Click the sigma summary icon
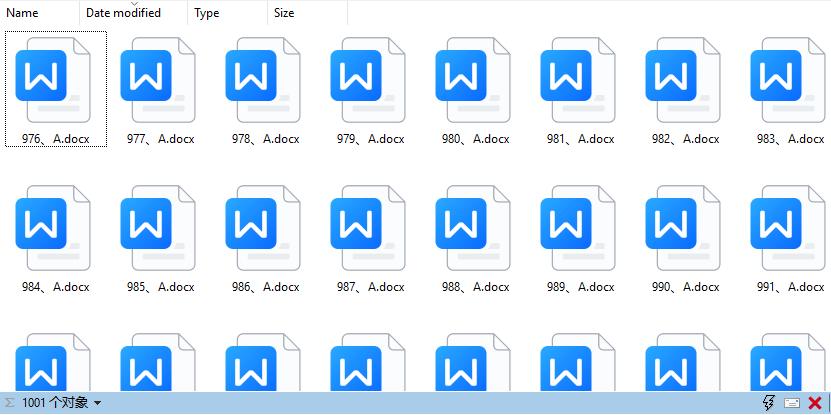 click(x=10, y=403)
